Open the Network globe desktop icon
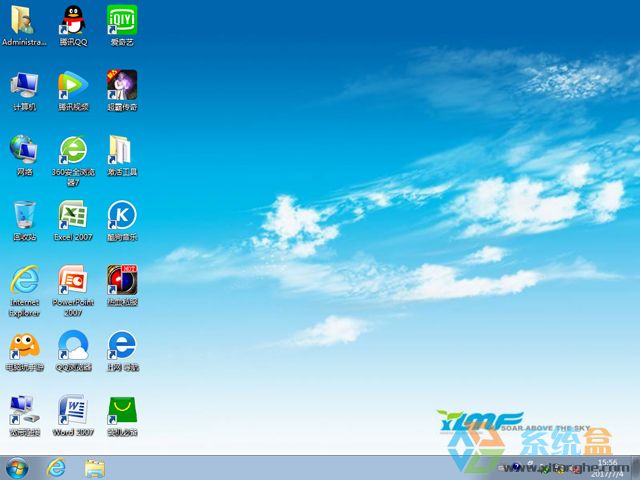 (x=24, y=150)
